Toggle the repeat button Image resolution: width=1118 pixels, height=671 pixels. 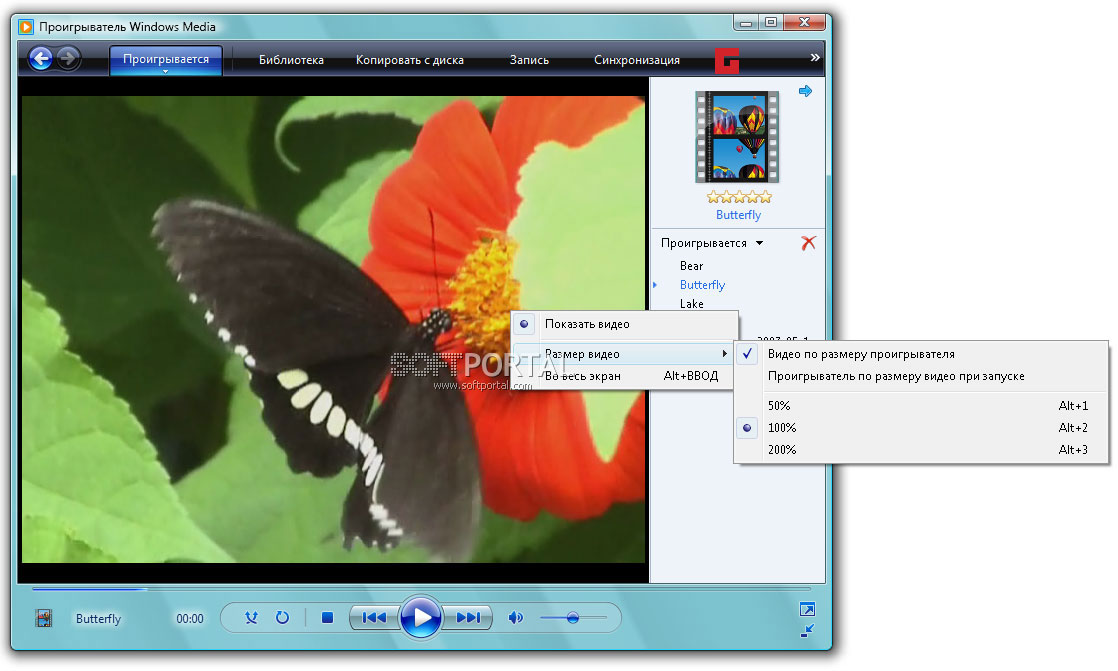tap(282, 618)
